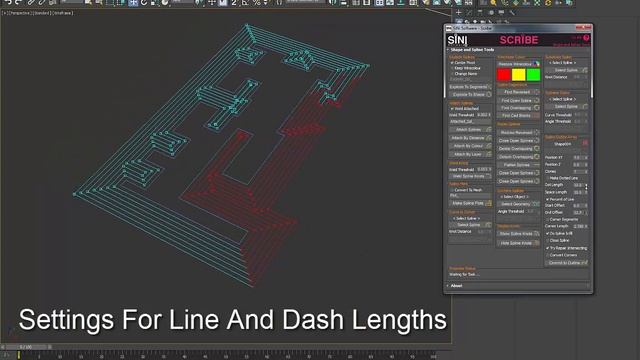Click the Explode To Shape button
The image size is (640, 360).
pos(470,94)
